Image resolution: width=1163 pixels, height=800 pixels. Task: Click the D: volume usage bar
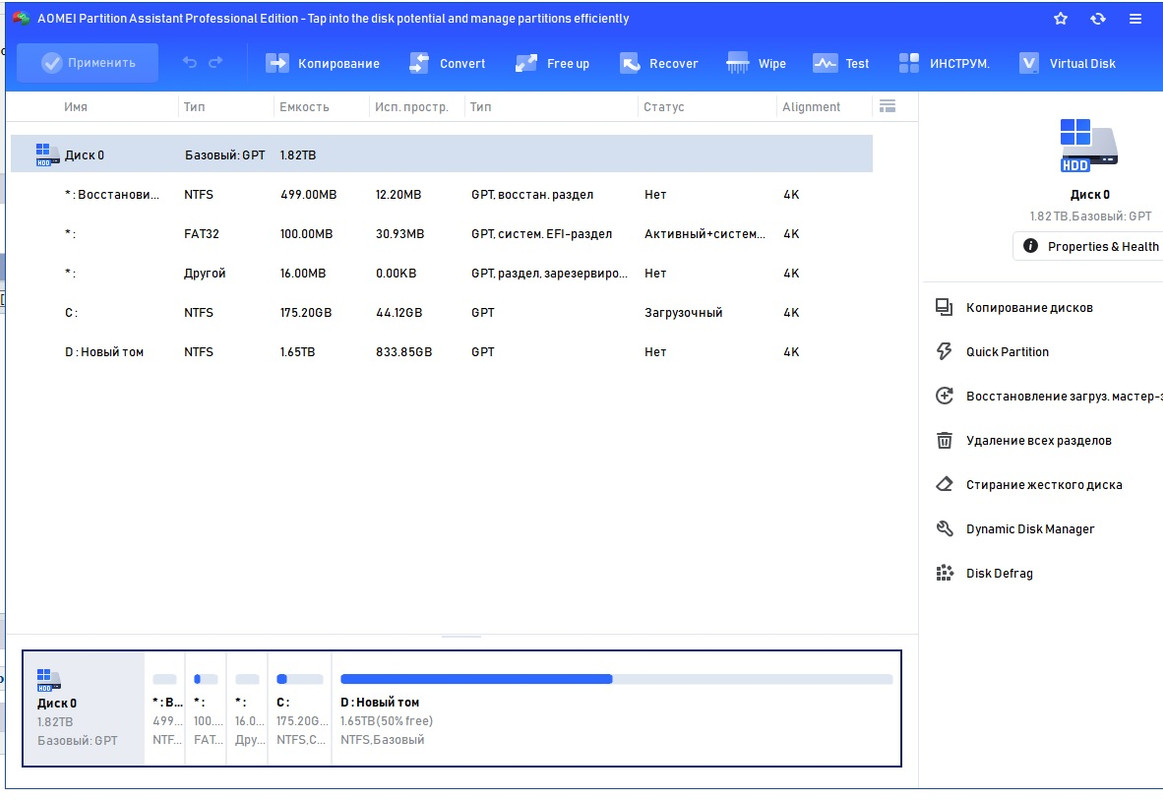click(616, 679)
